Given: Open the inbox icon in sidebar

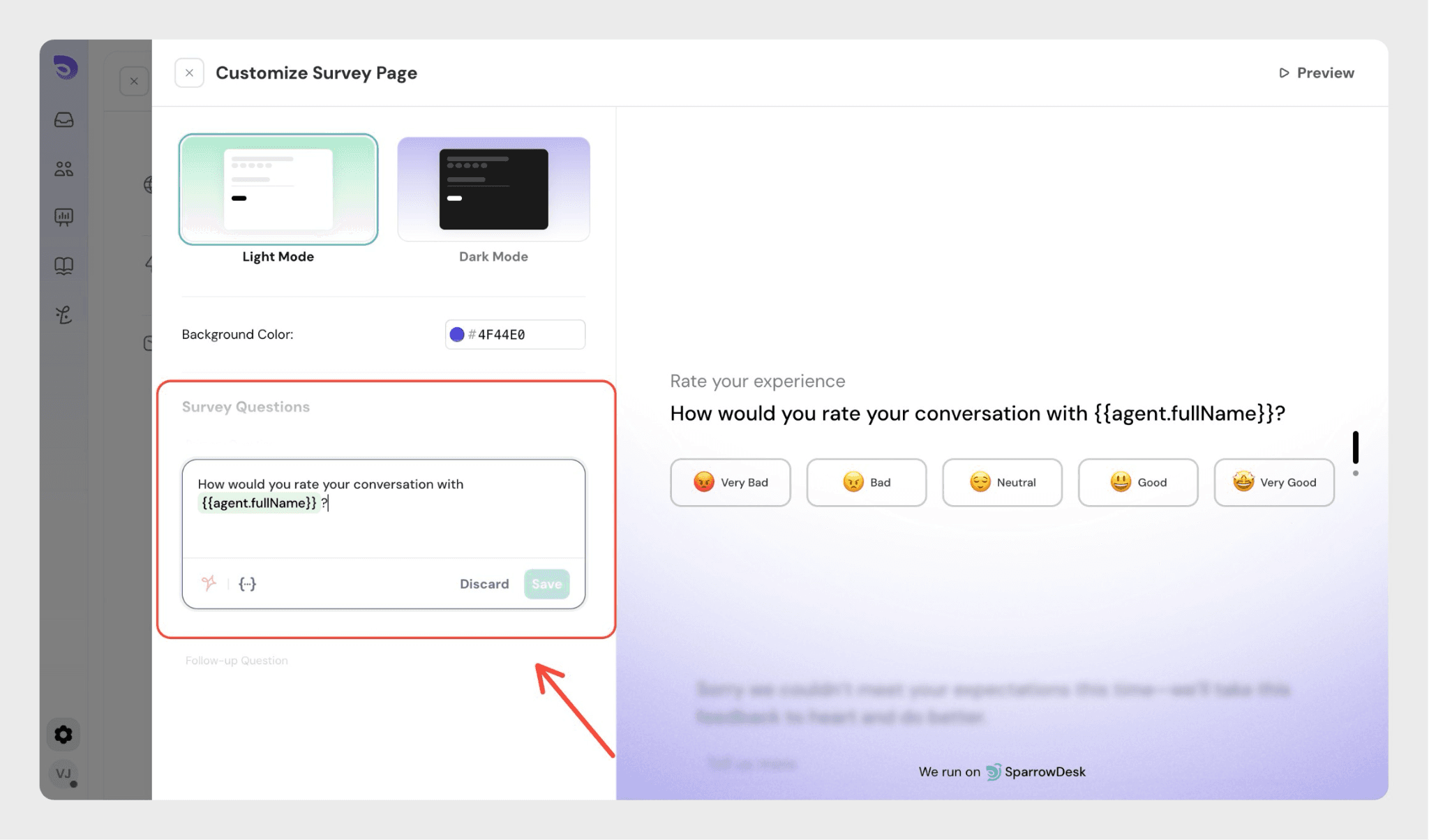Looking at the screenshot, I should (63, 120).
